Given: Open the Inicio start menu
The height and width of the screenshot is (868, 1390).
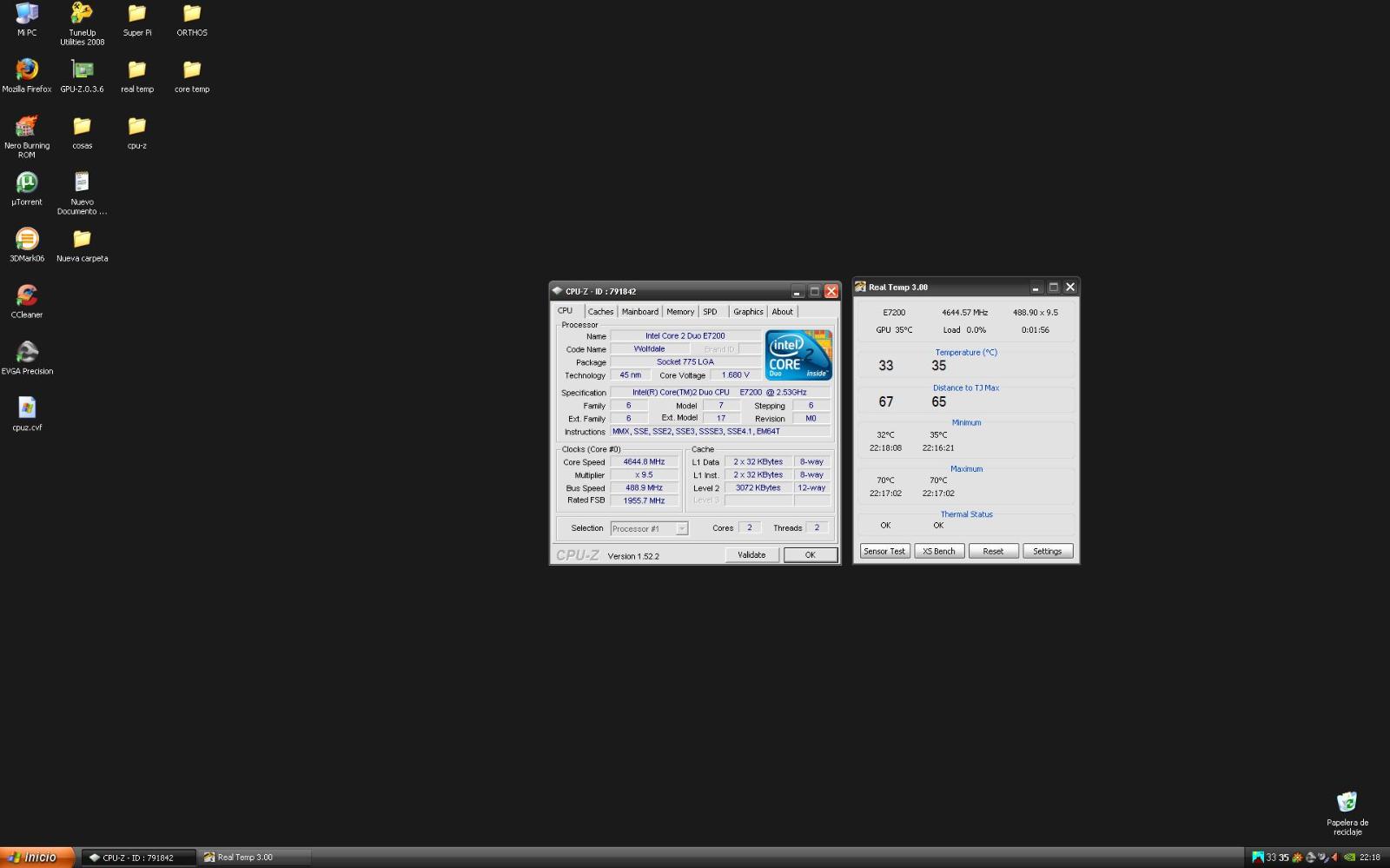Looking at the screenshot, I should [36, 858].
